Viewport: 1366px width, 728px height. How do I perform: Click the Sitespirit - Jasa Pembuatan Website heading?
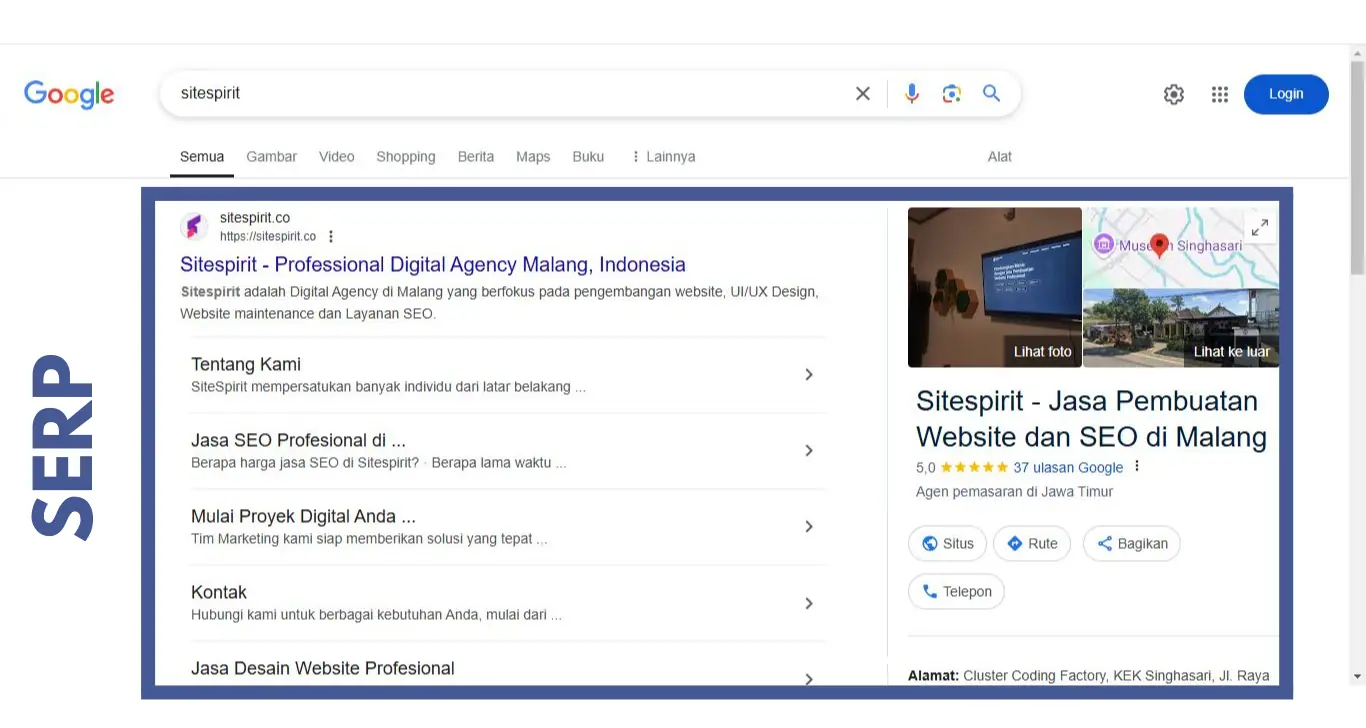(x=1092, y=419)
